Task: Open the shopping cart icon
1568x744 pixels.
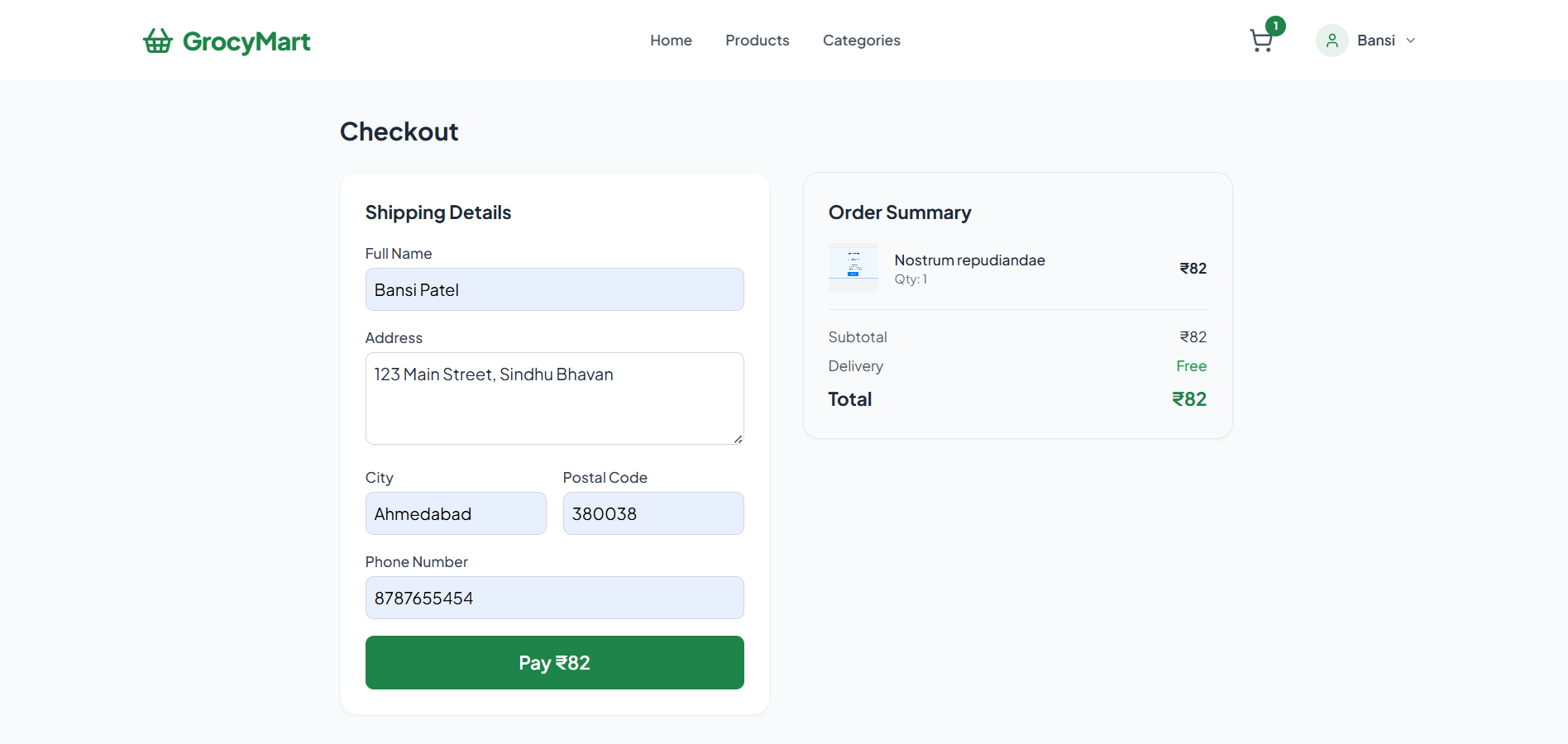Action: point(1261,41)
